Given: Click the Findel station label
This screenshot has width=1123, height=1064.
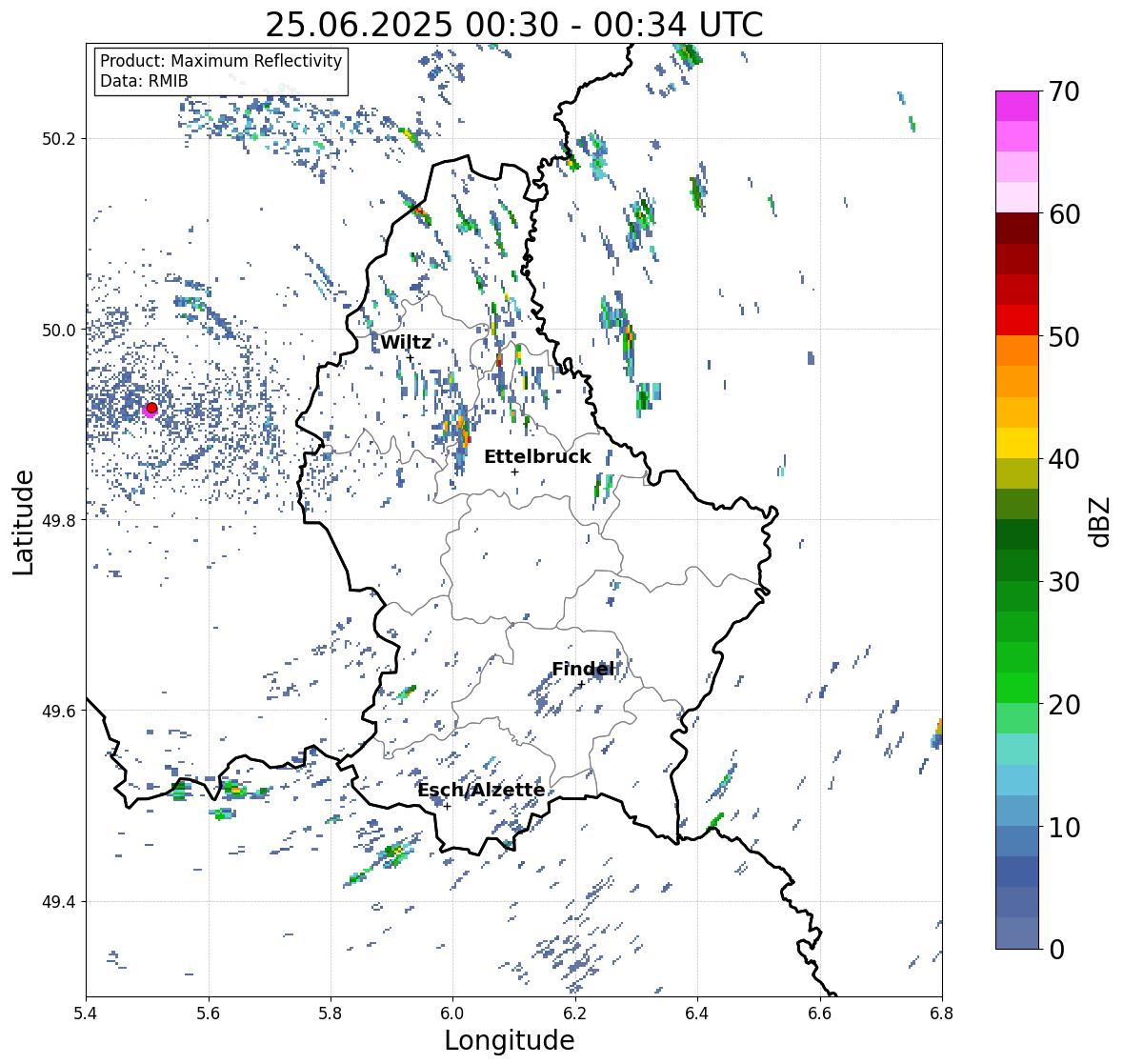Looking at the screenshot, I should [x=583, y=669].
